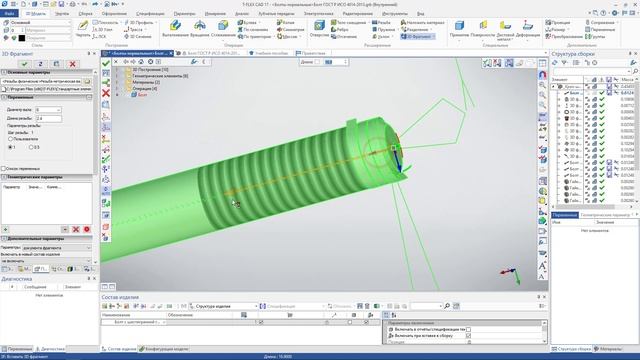640x360 pixels.
Task: Open the Sketch (Чертить) tool
Action: click(83, 28)
